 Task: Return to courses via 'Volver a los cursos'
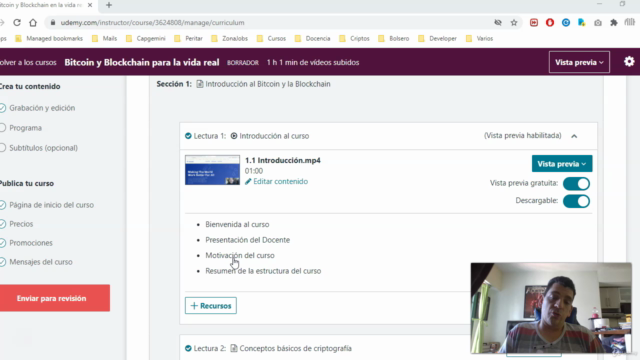(28, 62)
